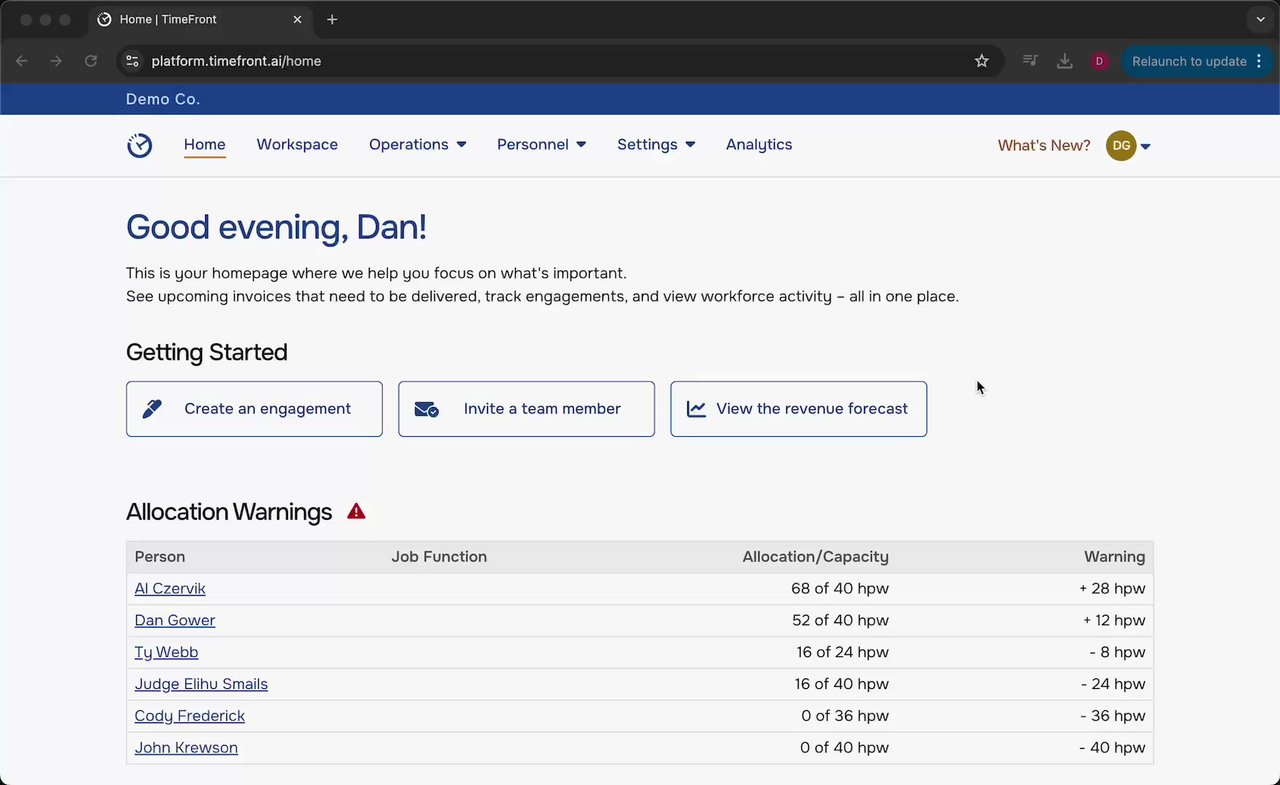1280x785 pixels.
Task: Open the account menu caret beside DG
Action: [x=1146, y=147]
